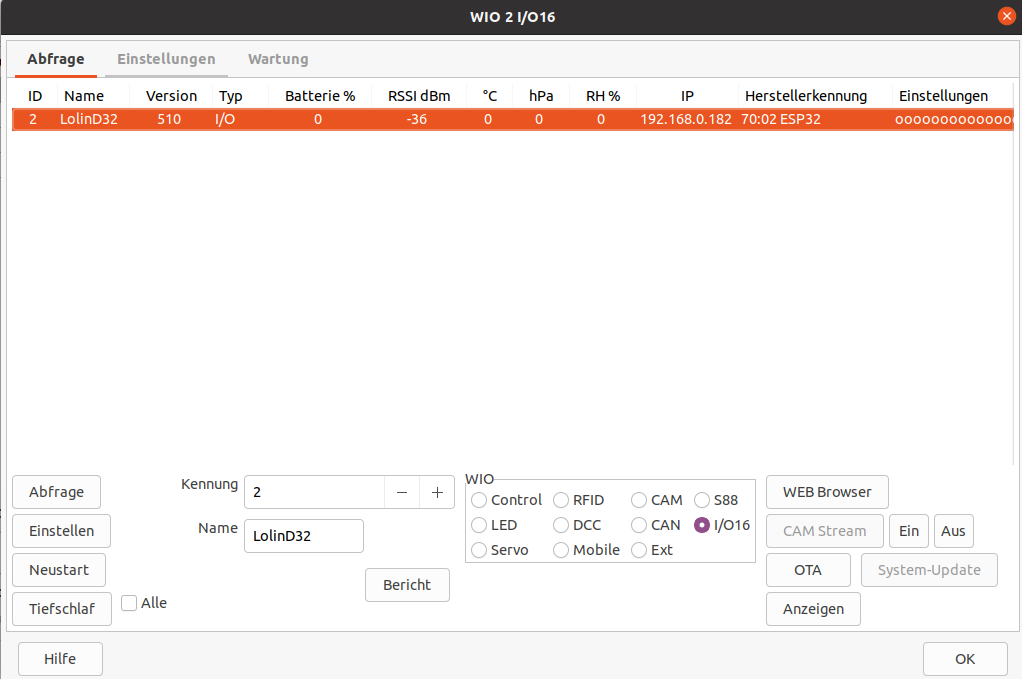Sort table by RSSI dBm column header
This screenshot has height=679, width=1022.
pos(419,96)
